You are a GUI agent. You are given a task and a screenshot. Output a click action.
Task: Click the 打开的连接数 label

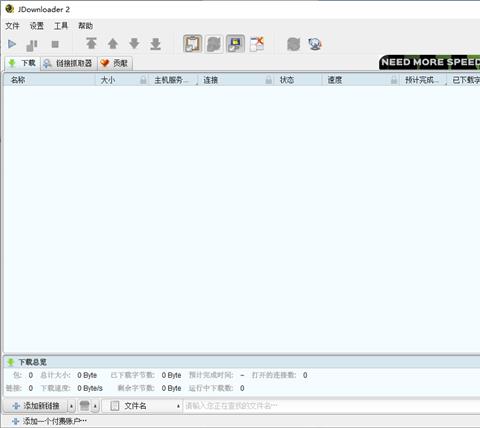coord(274,375)
